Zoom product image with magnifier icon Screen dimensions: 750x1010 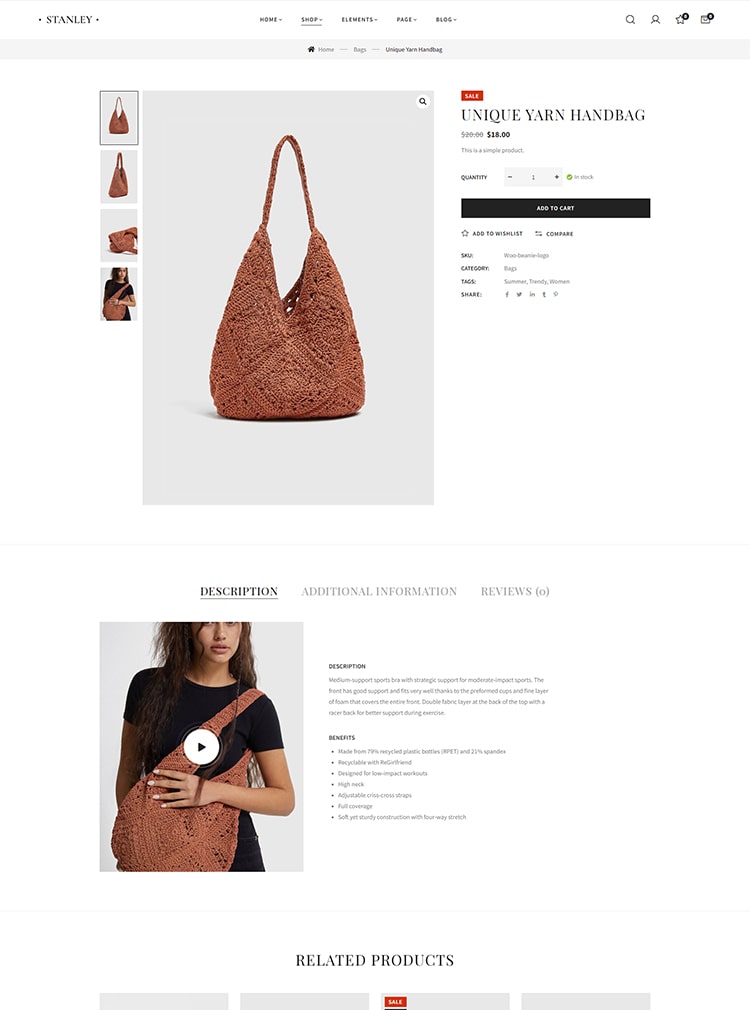pos(423,101)
